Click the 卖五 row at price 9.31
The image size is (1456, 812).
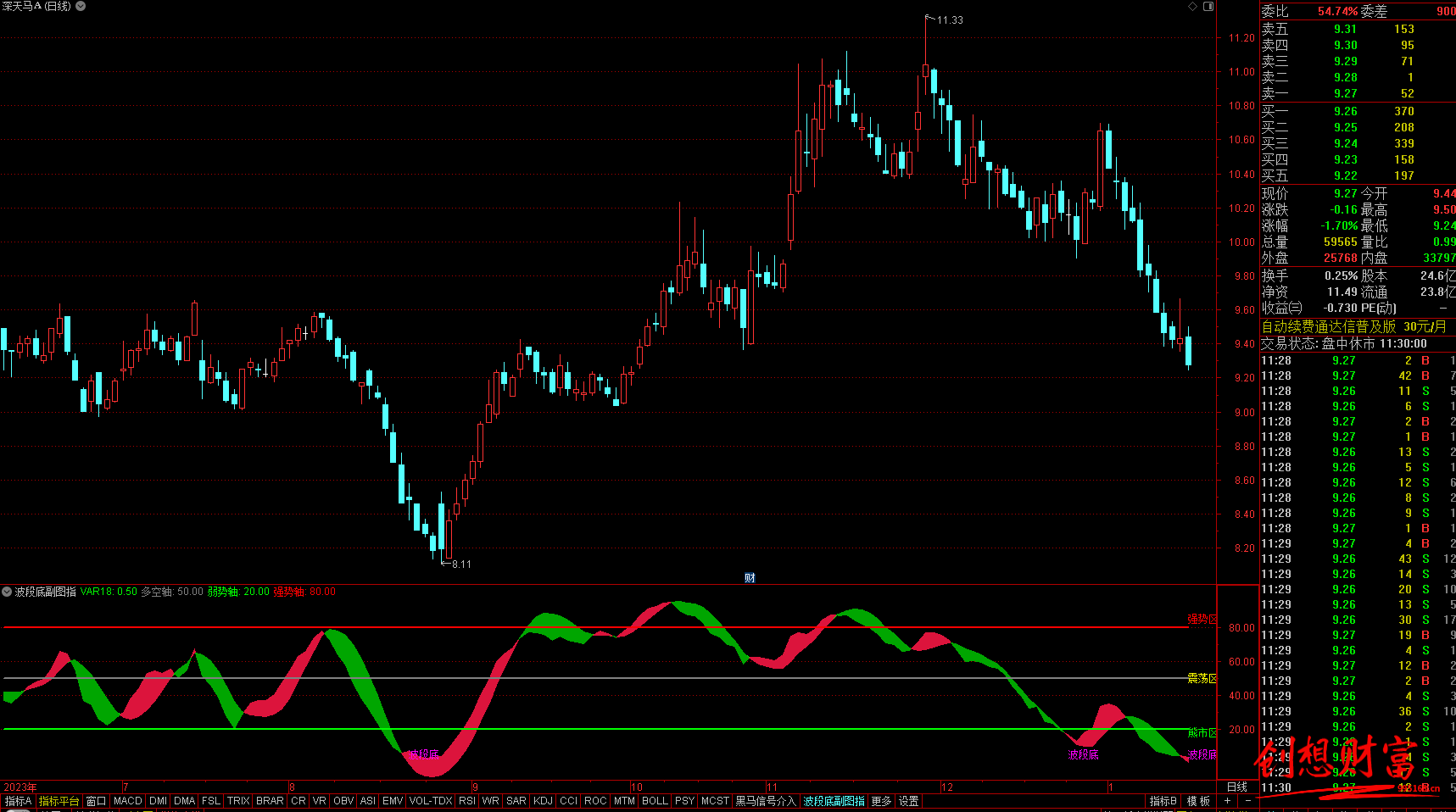(1358, 29)
